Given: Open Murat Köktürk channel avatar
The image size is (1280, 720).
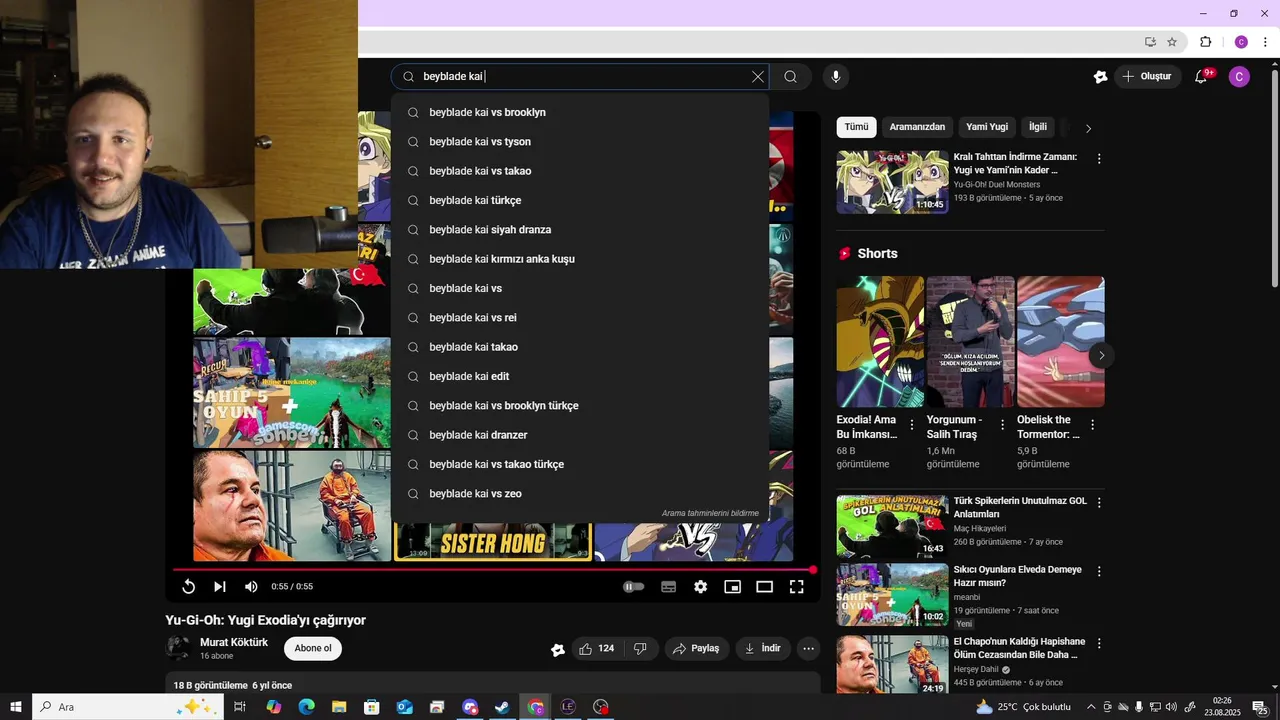Looking at the screenshot, I should (178, 648).
